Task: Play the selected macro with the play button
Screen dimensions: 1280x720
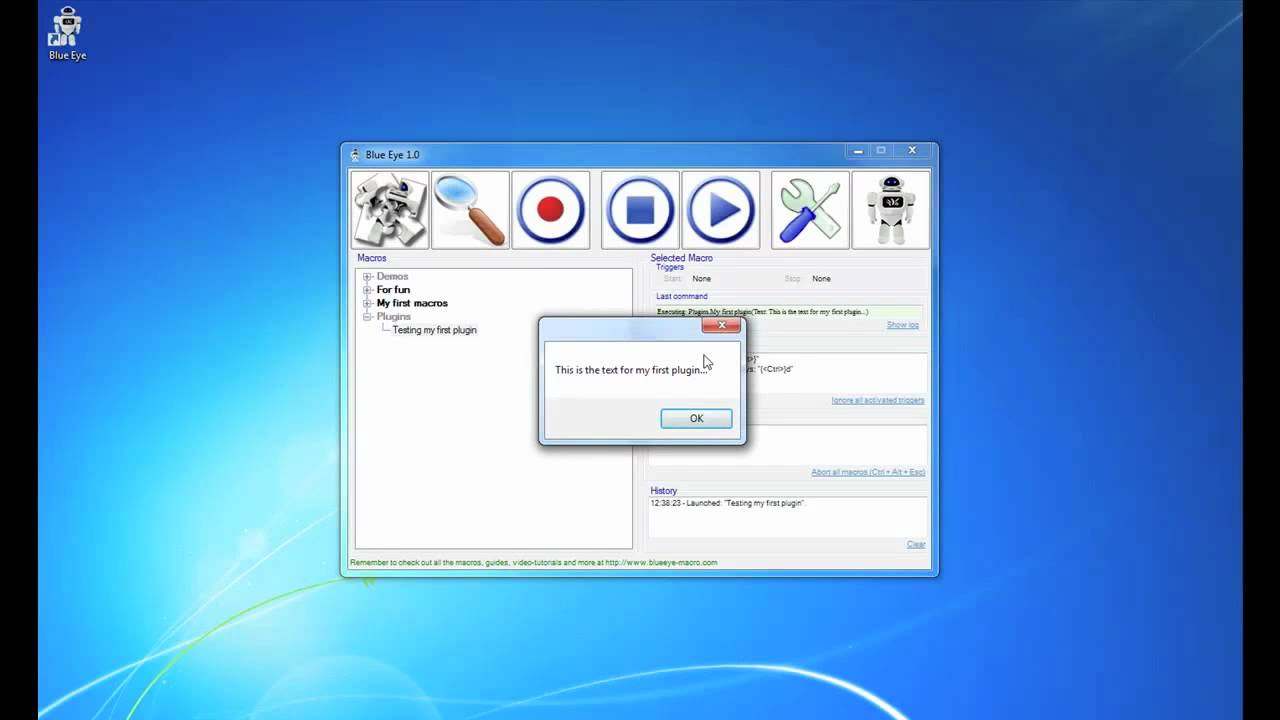Action: coord(720,210)
